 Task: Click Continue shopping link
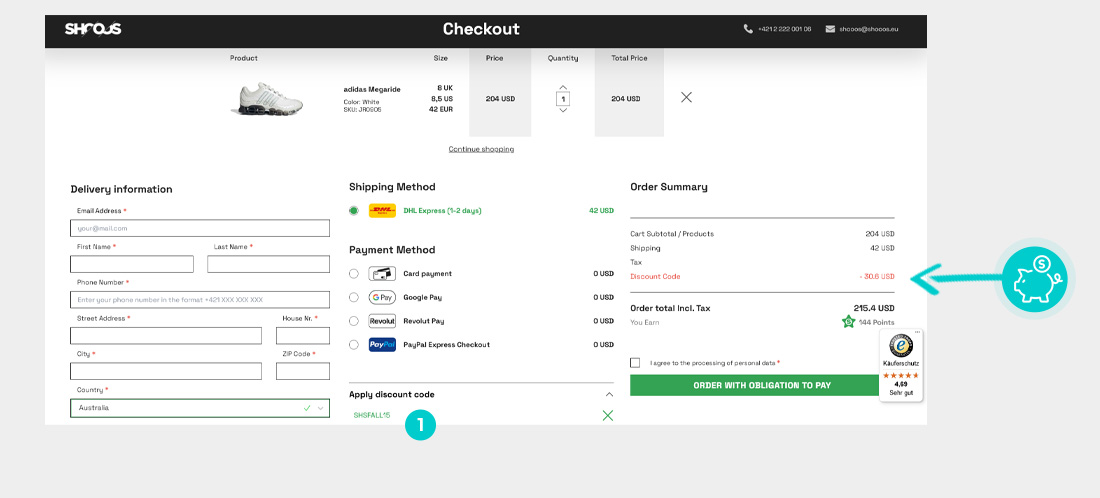(481, 149)
